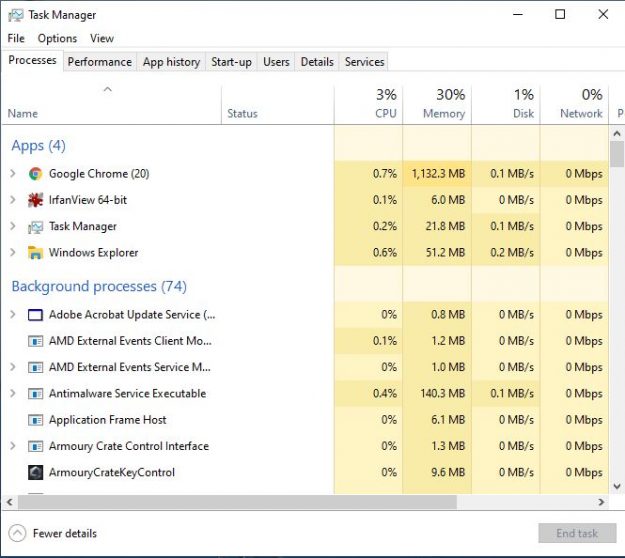Expand Adobe Acrobat Update Service entry
The image size is (625, 558).
(x=13, y=314)
